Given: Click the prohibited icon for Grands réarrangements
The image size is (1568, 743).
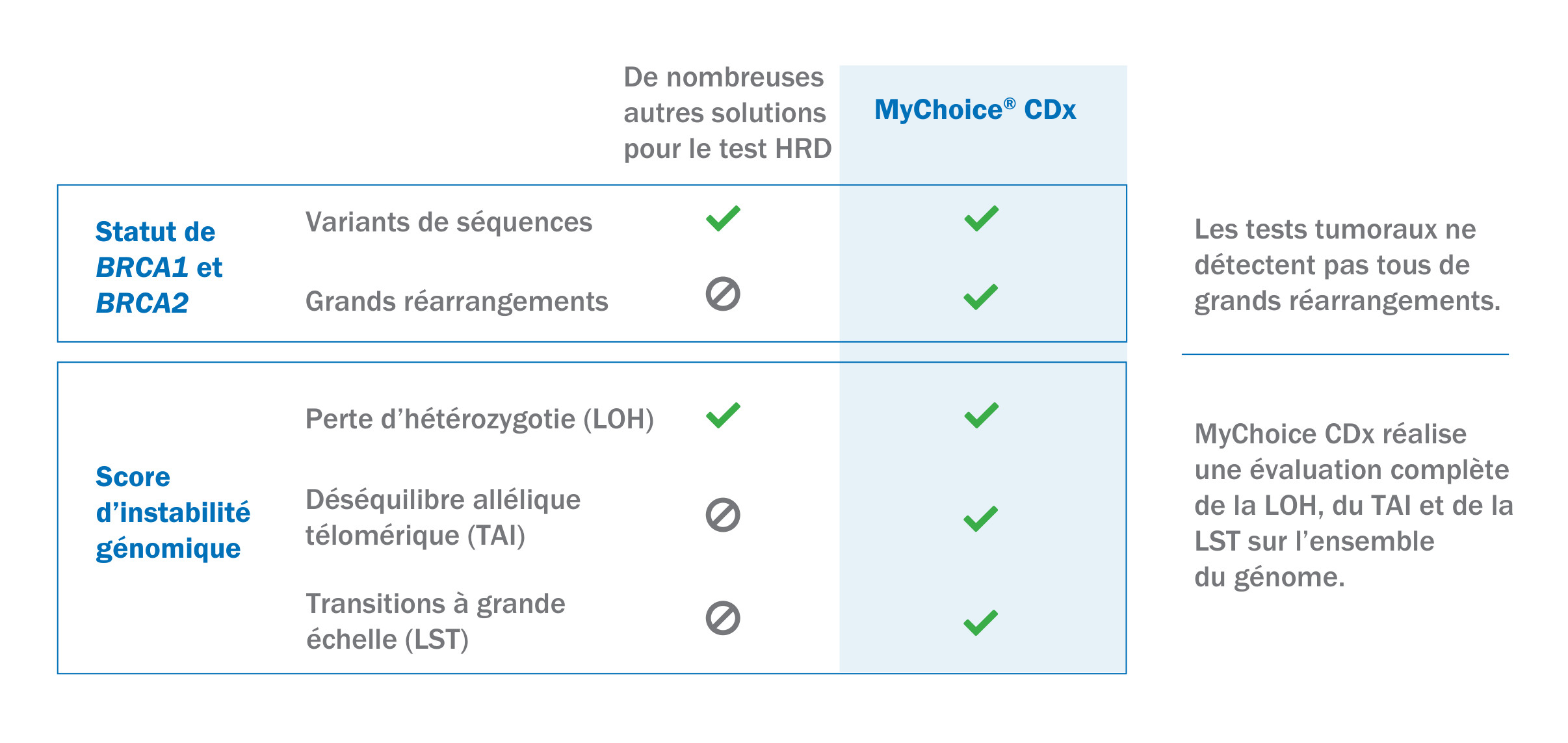Looking at the screenshot, I should [723, 294].
